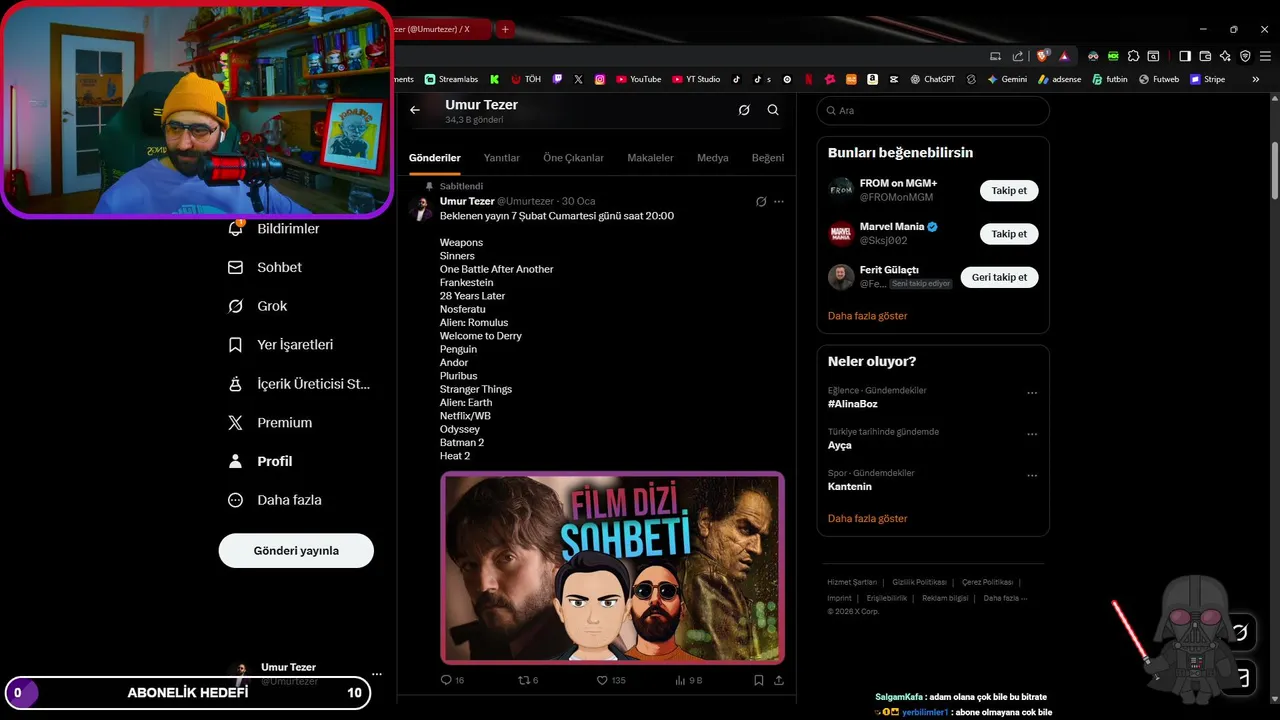Viewport: 1280px width, 720px height.
Task: Switch to the Öne Çıkanlar tab
Action: pos(573,158)
